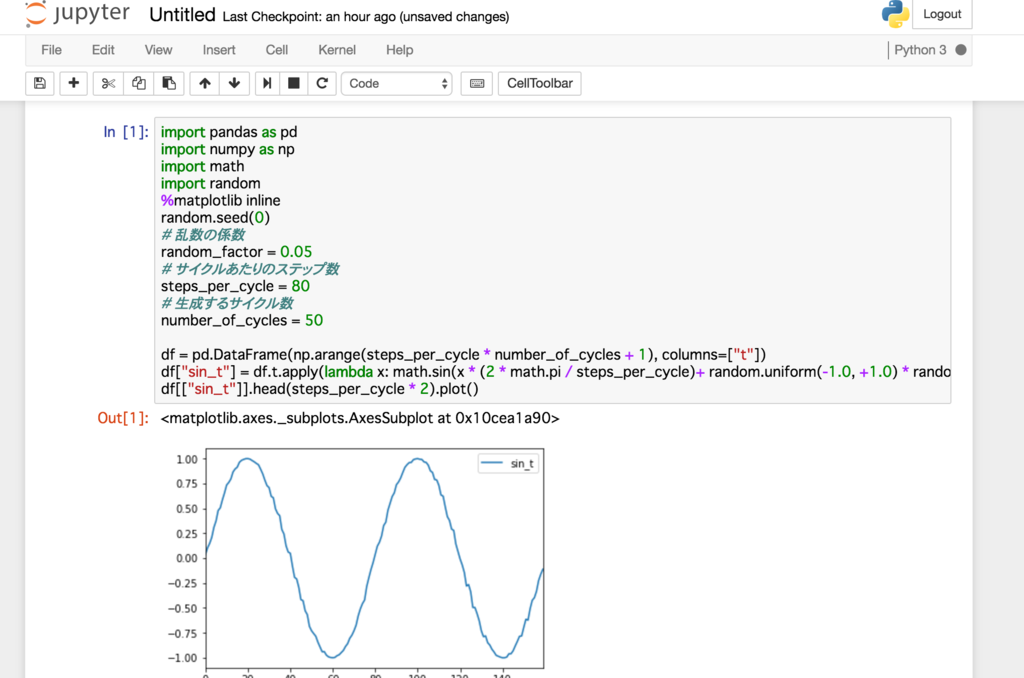Open the cell type Code dropdown
The image size is (1024, 678).
[397, 84]
